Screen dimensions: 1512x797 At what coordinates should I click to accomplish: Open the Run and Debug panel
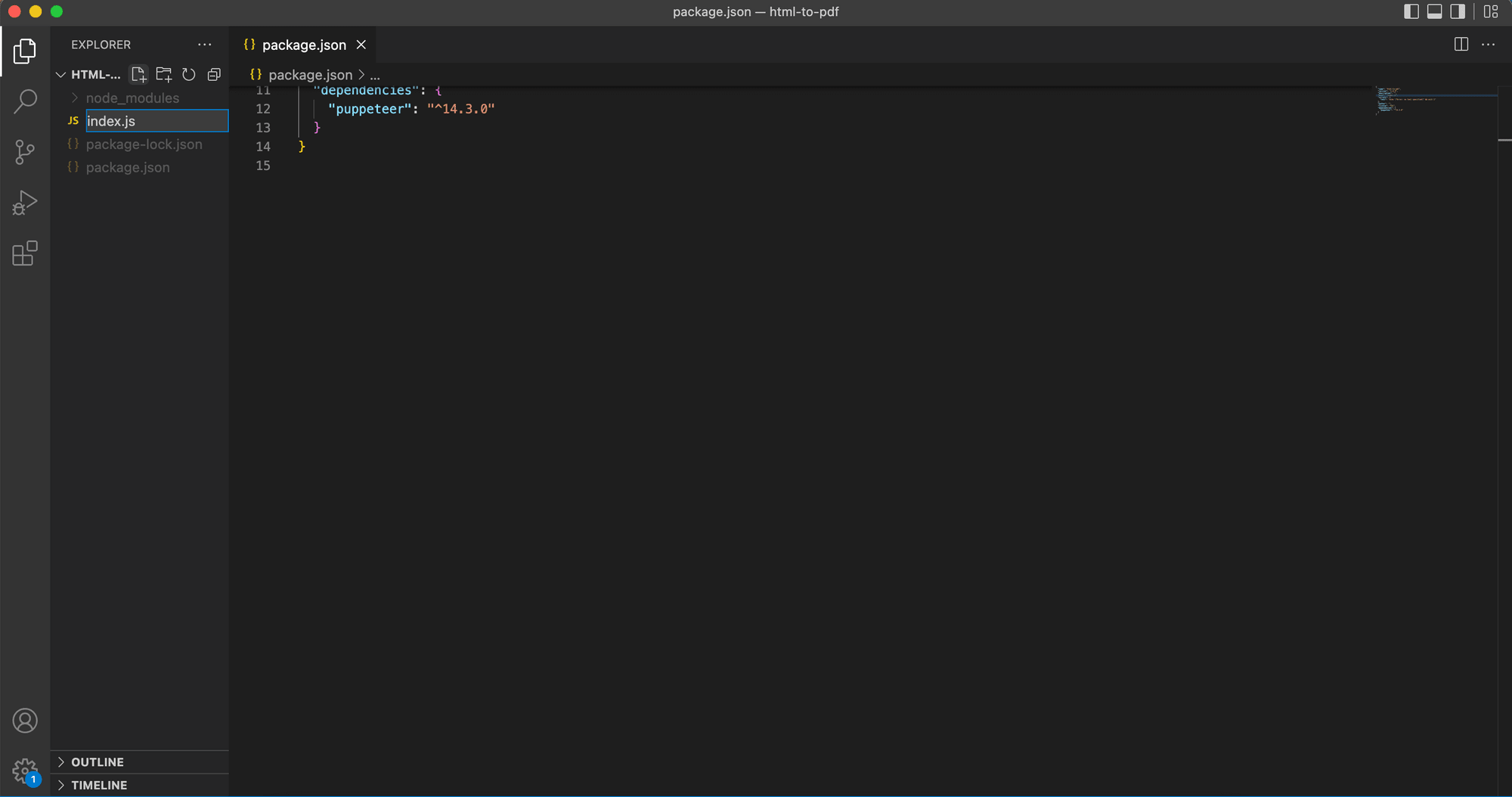tap(25, 201)
